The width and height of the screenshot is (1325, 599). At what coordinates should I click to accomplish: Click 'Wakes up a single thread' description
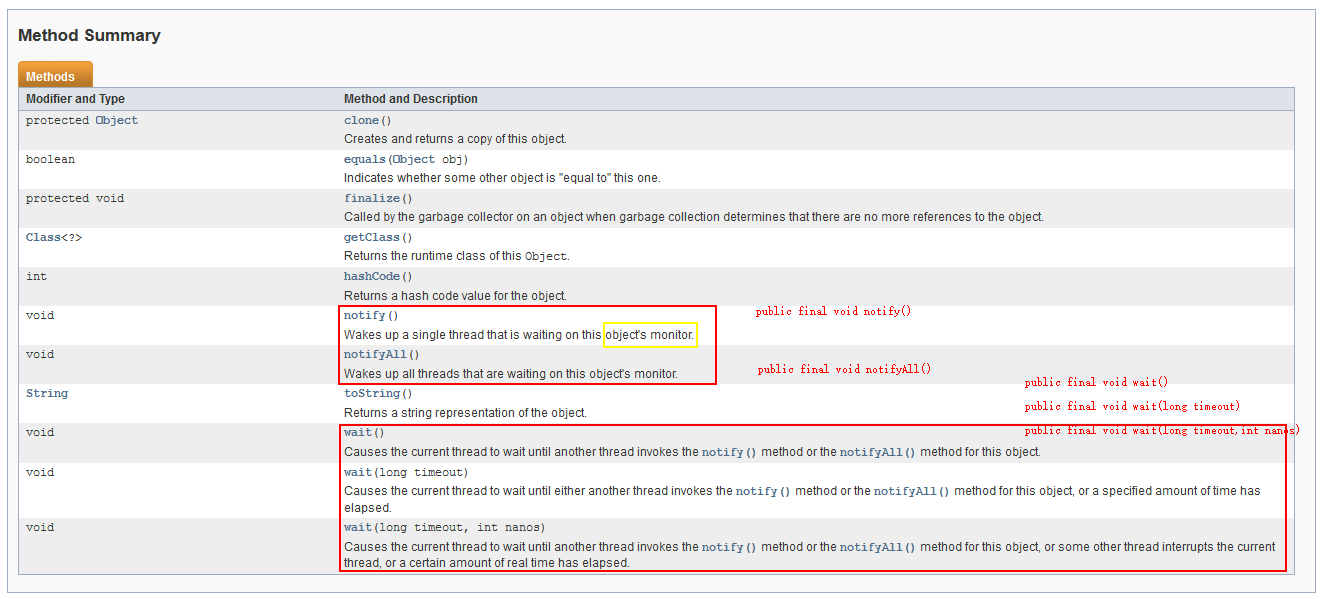point(518,334)
